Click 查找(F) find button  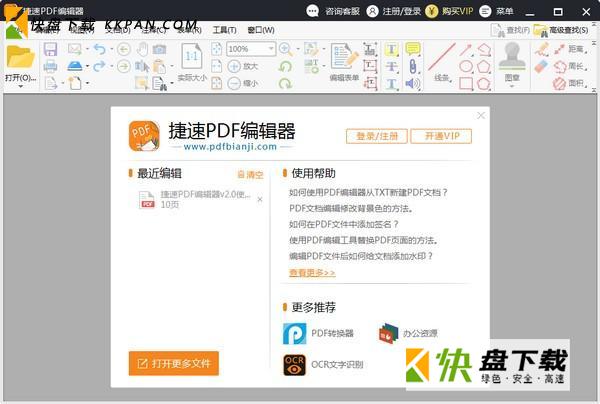(511, 30)
